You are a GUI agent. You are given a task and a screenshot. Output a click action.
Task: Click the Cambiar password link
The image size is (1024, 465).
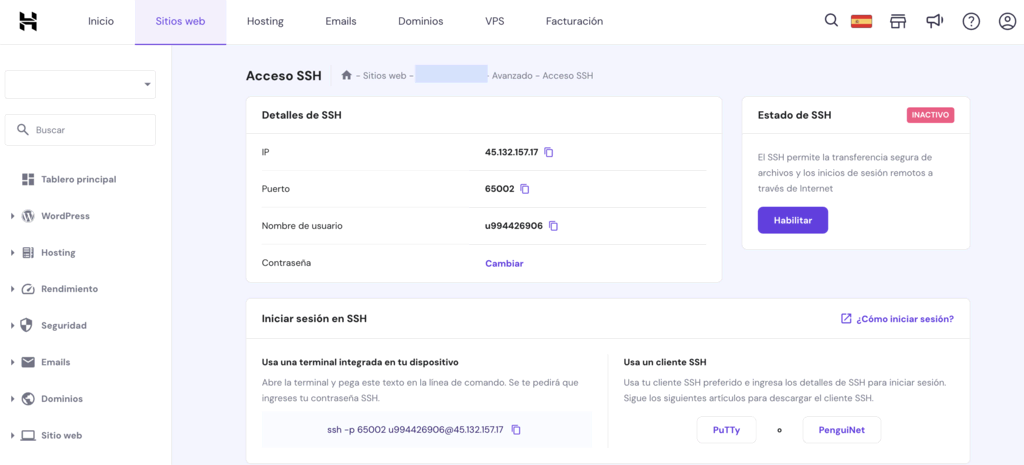pos(504,264)
